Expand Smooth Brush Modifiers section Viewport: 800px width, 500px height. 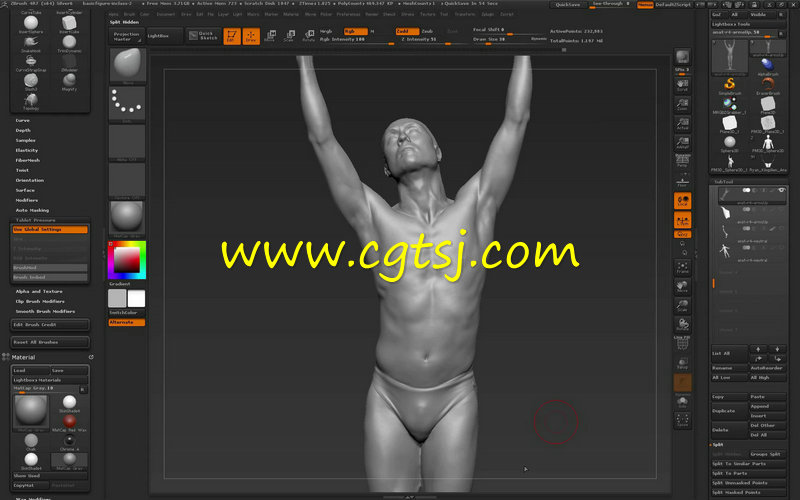point(45,311)
